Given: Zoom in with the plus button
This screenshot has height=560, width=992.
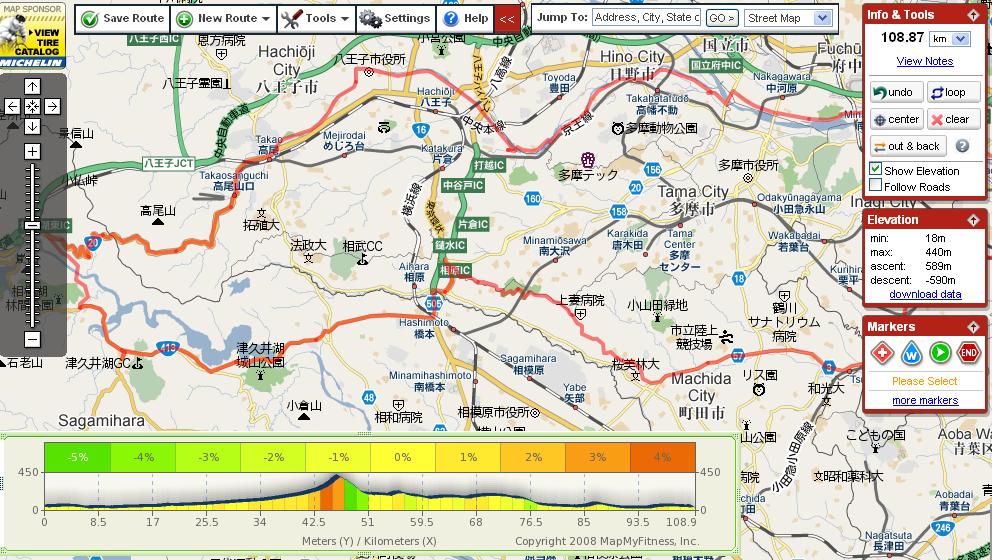Looking at the screenshot, I should (x=32, y=151).
